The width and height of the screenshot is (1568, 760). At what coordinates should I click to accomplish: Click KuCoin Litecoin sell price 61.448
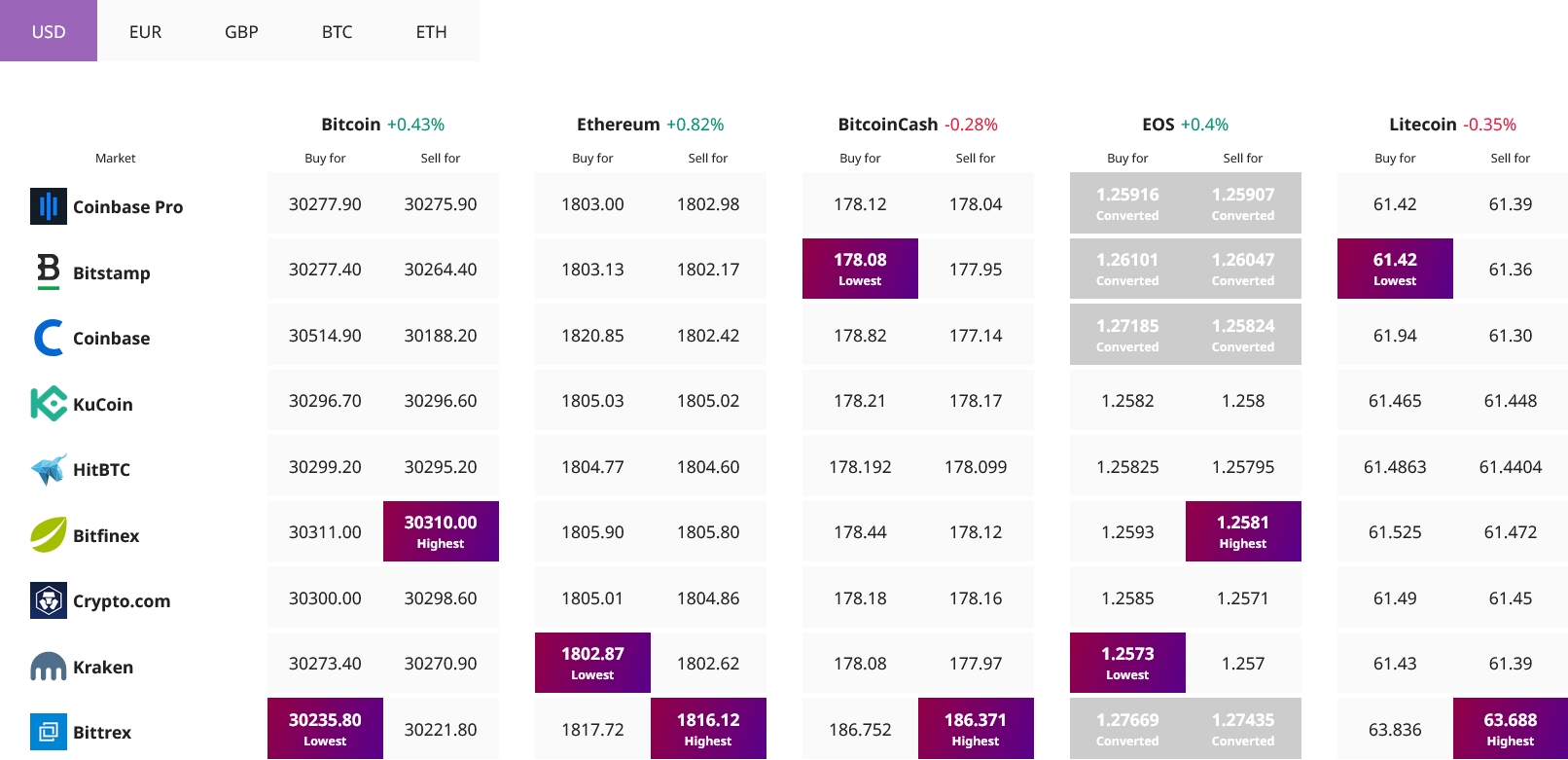[x=1511, y=400]
